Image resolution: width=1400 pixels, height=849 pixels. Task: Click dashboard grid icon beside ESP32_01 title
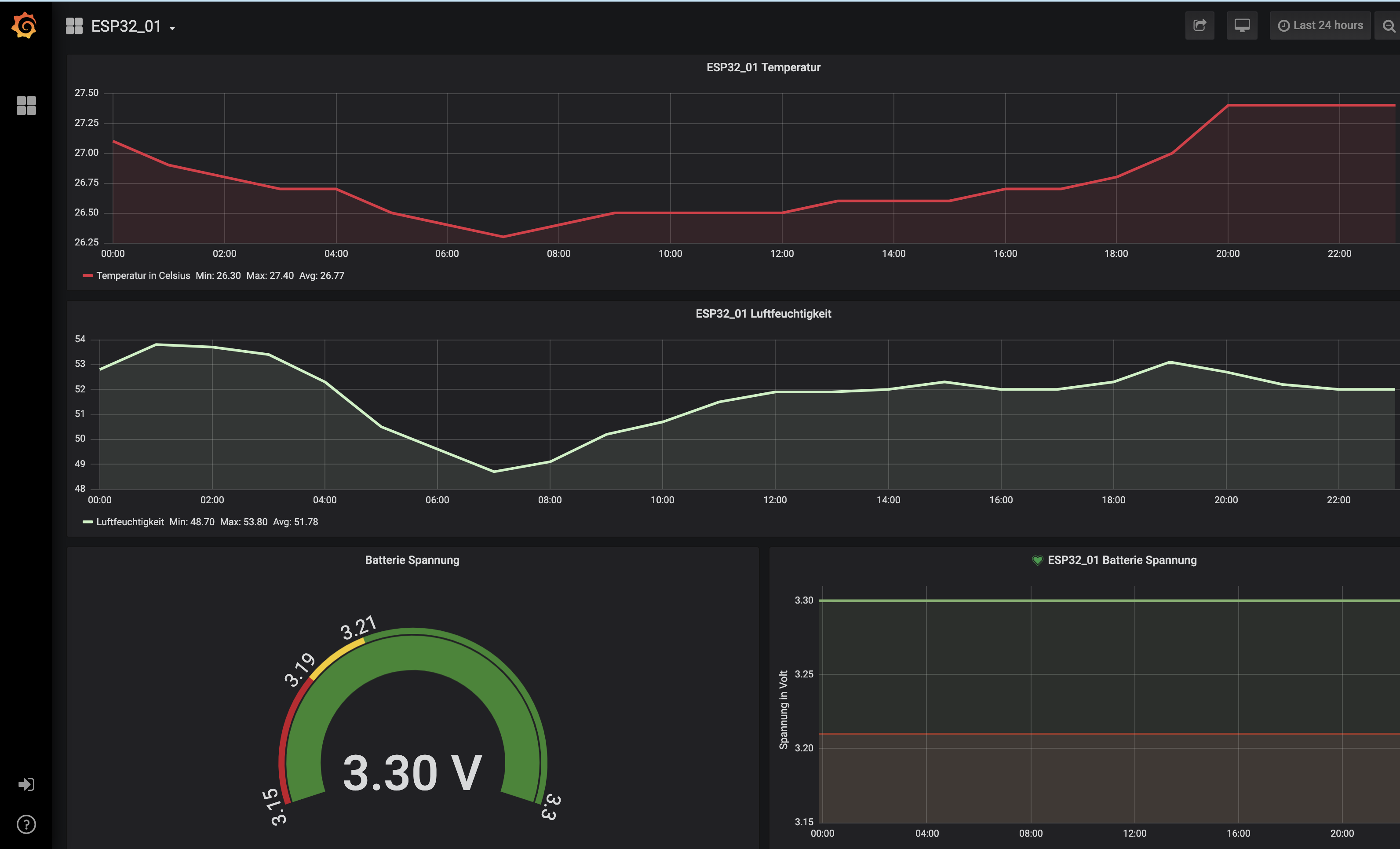pyautogui.click(x=74, y=26)
